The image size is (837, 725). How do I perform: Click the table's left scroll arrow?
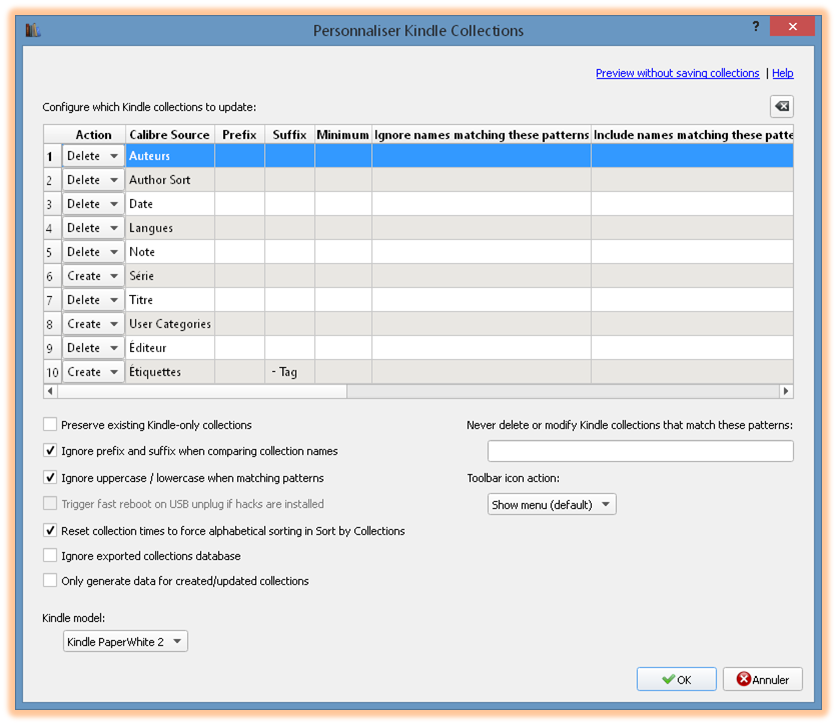(50, 391)
